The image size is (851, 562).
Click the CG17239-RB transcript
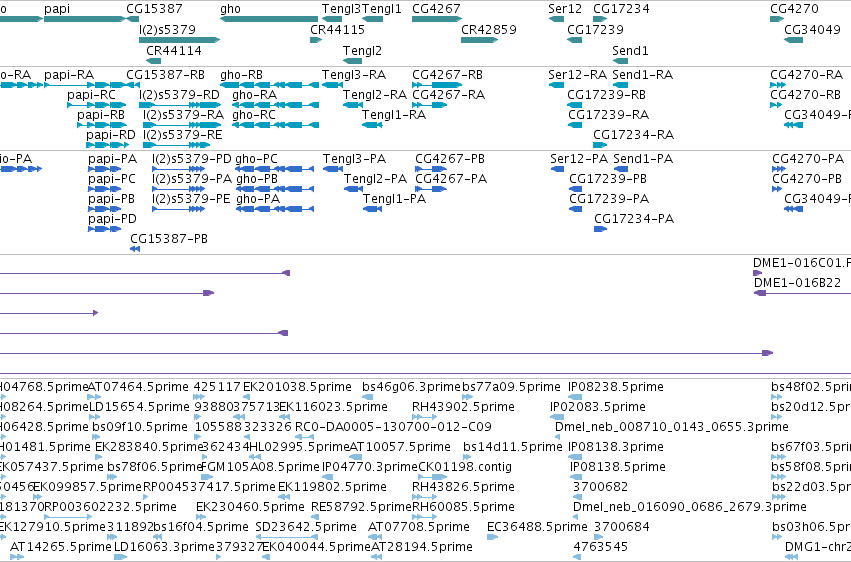575,105
